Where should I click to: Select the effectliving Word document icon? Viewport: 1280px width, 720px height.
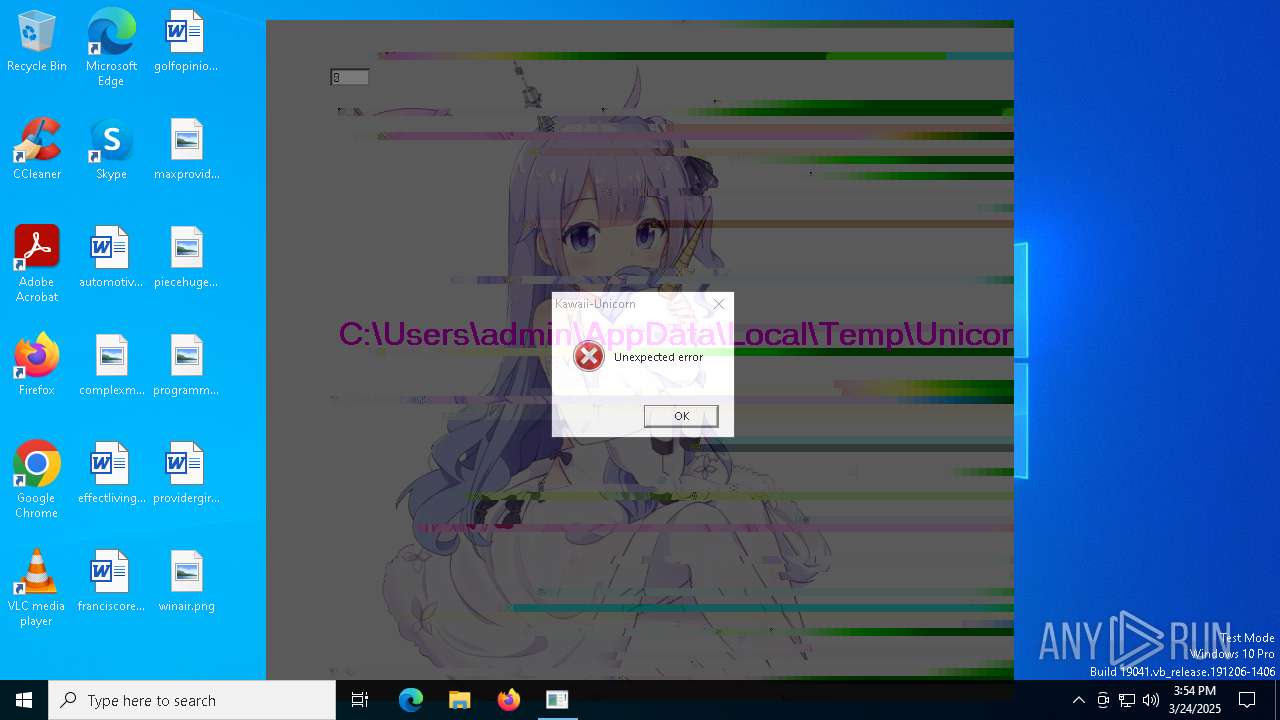[111, 474]
